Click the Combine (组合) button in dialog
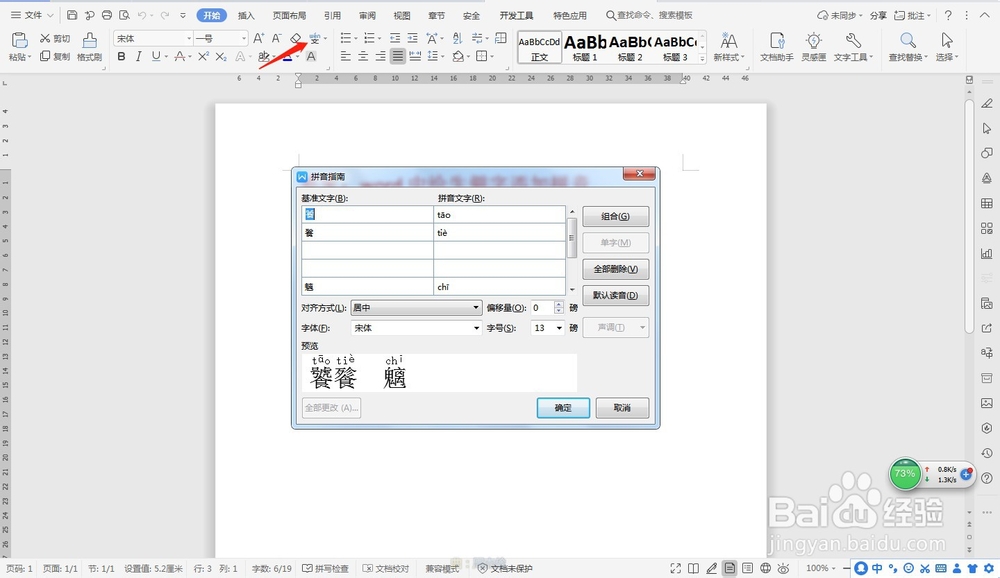Viewport: 1000px width, 578px height. [615, 216]
